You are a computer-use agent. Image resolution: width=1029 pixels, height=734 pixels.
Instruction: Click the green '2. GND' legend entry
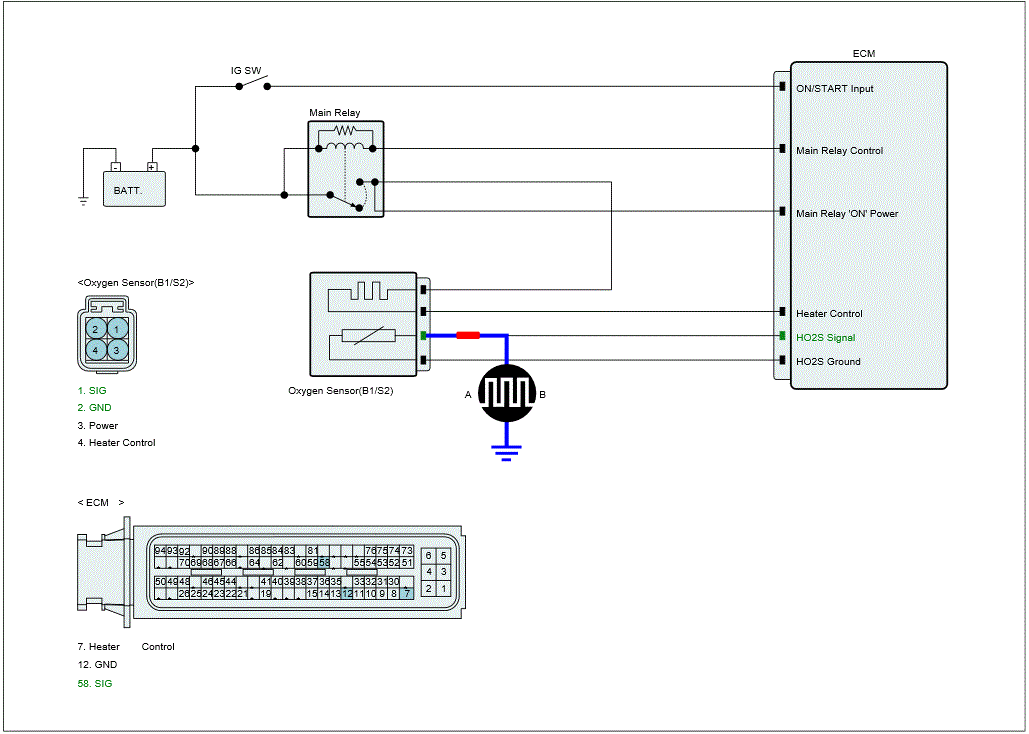95,408
